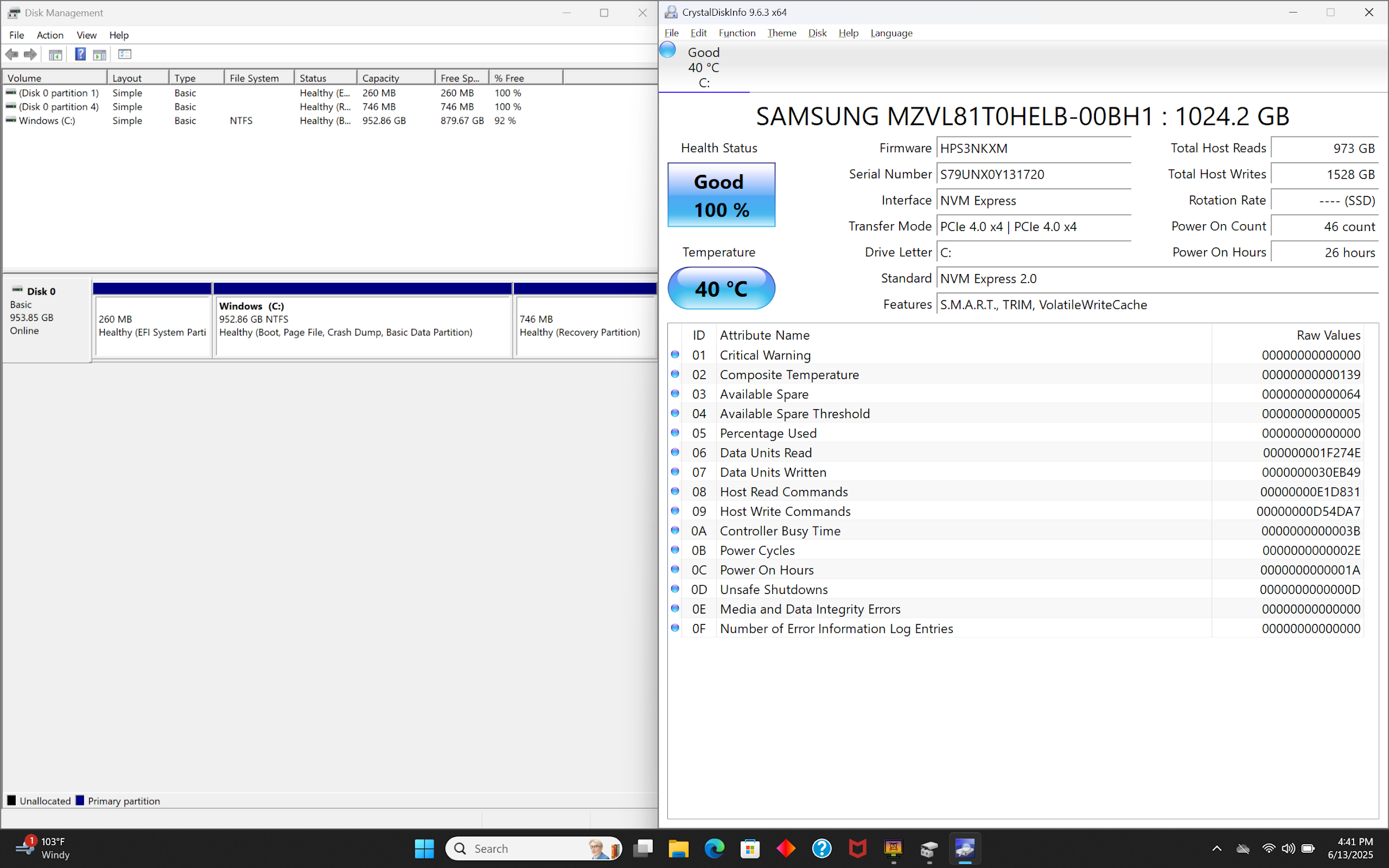Open Windows Start button on taskbar
The image size is (1389, 868).
coord(424,848)
